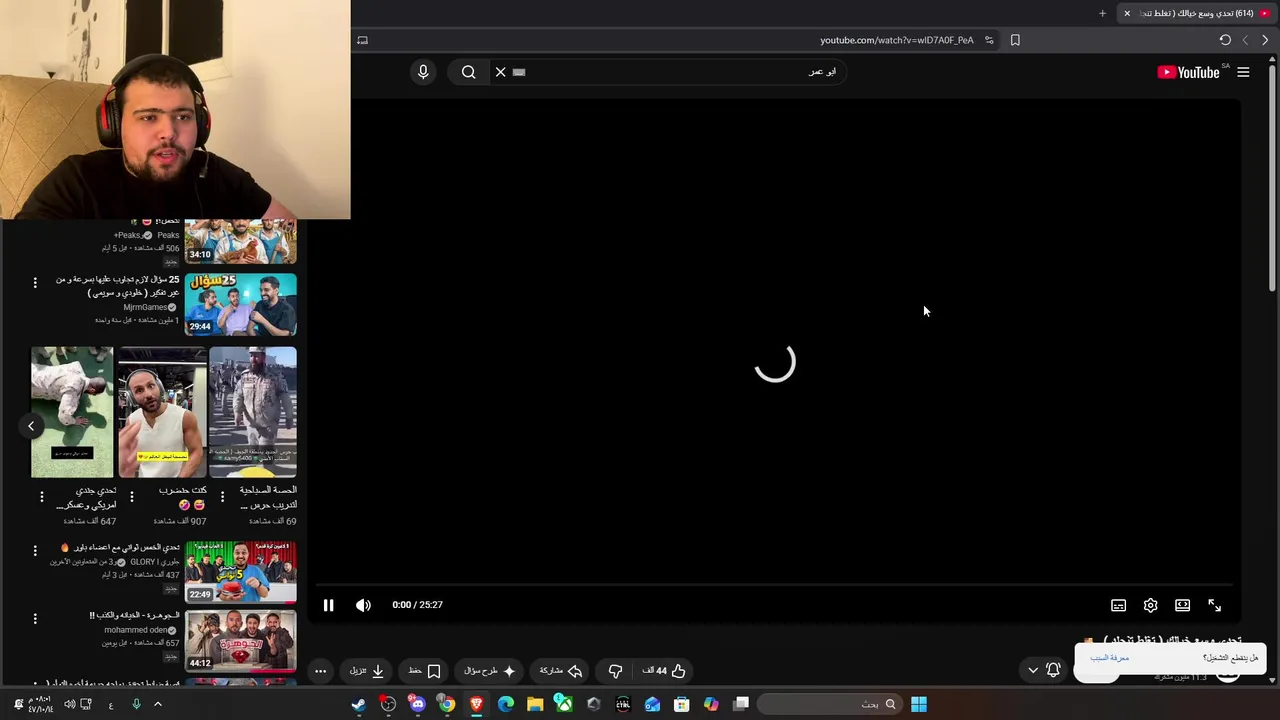The height and width of the screenshot is (720, 1280).
Task: Open options for mohammed oden video
Action: click(x=35, y=619)
